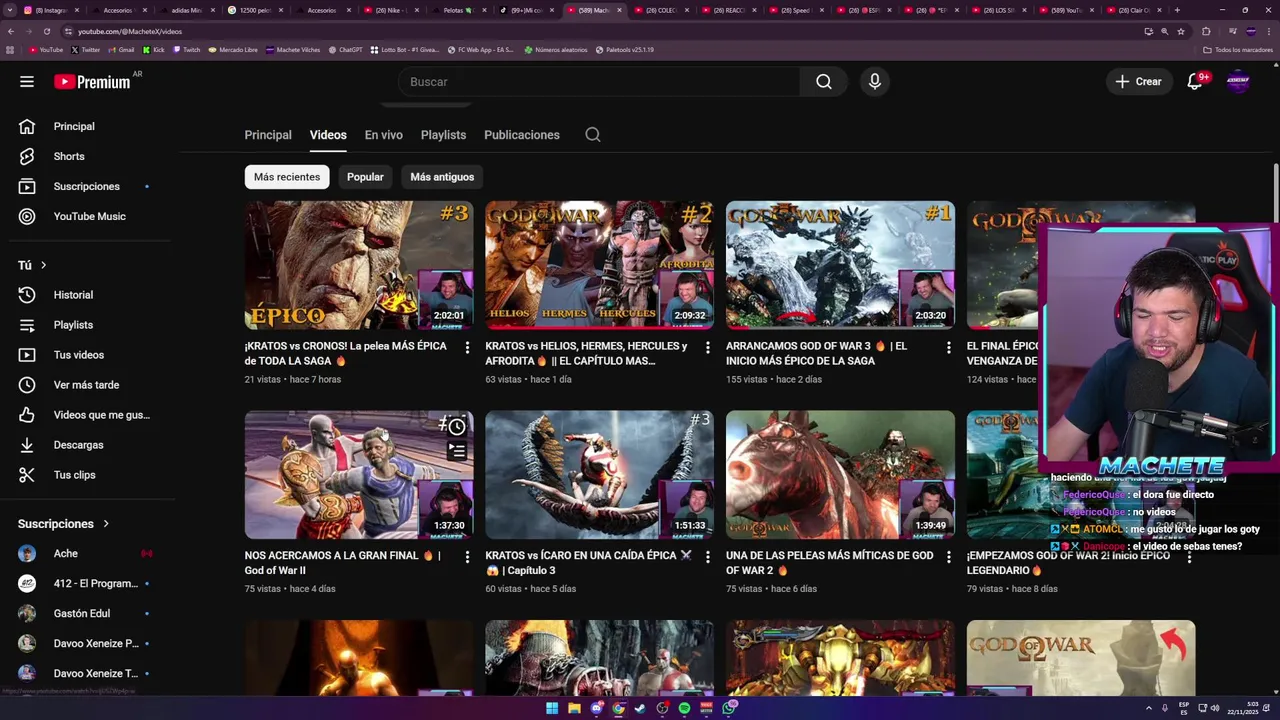The height and width of the screenshot is (720, 1280).
Task: Open options for KRATOS vs CRONOS video
Action: coord(467,347)
